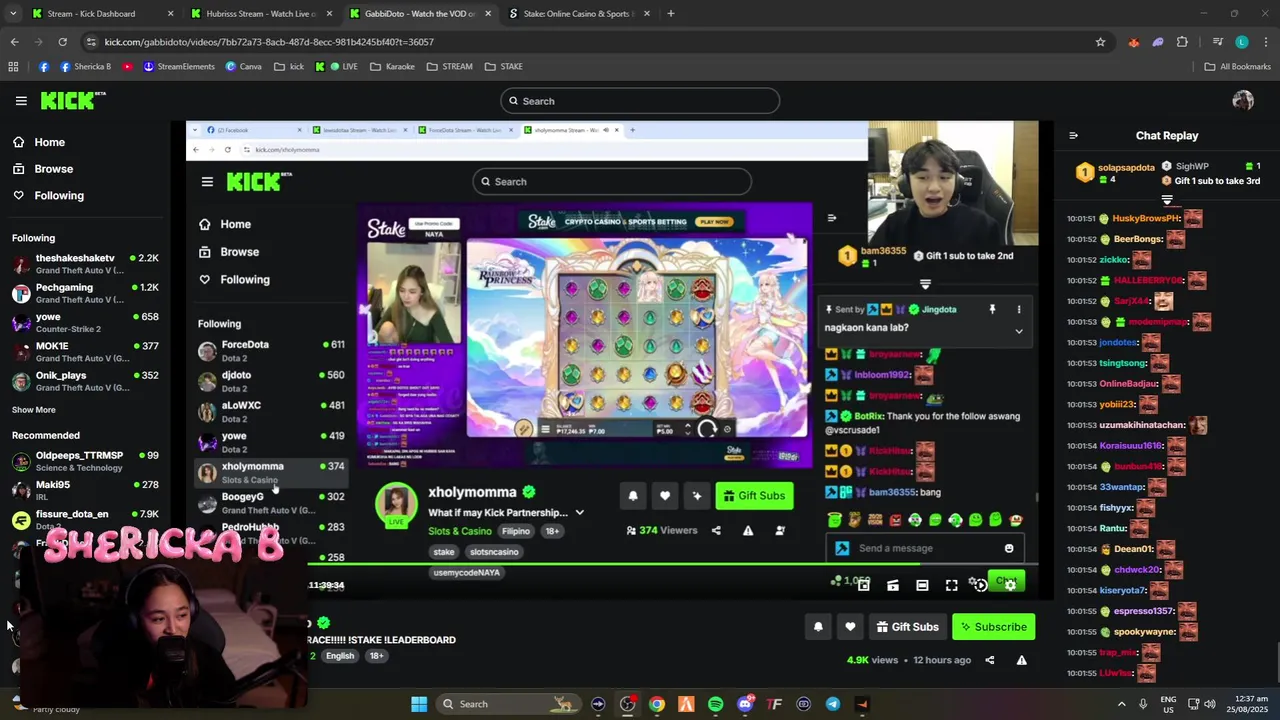Click notification bell below the video
The image size is (1280, 720).
(818, 627)
